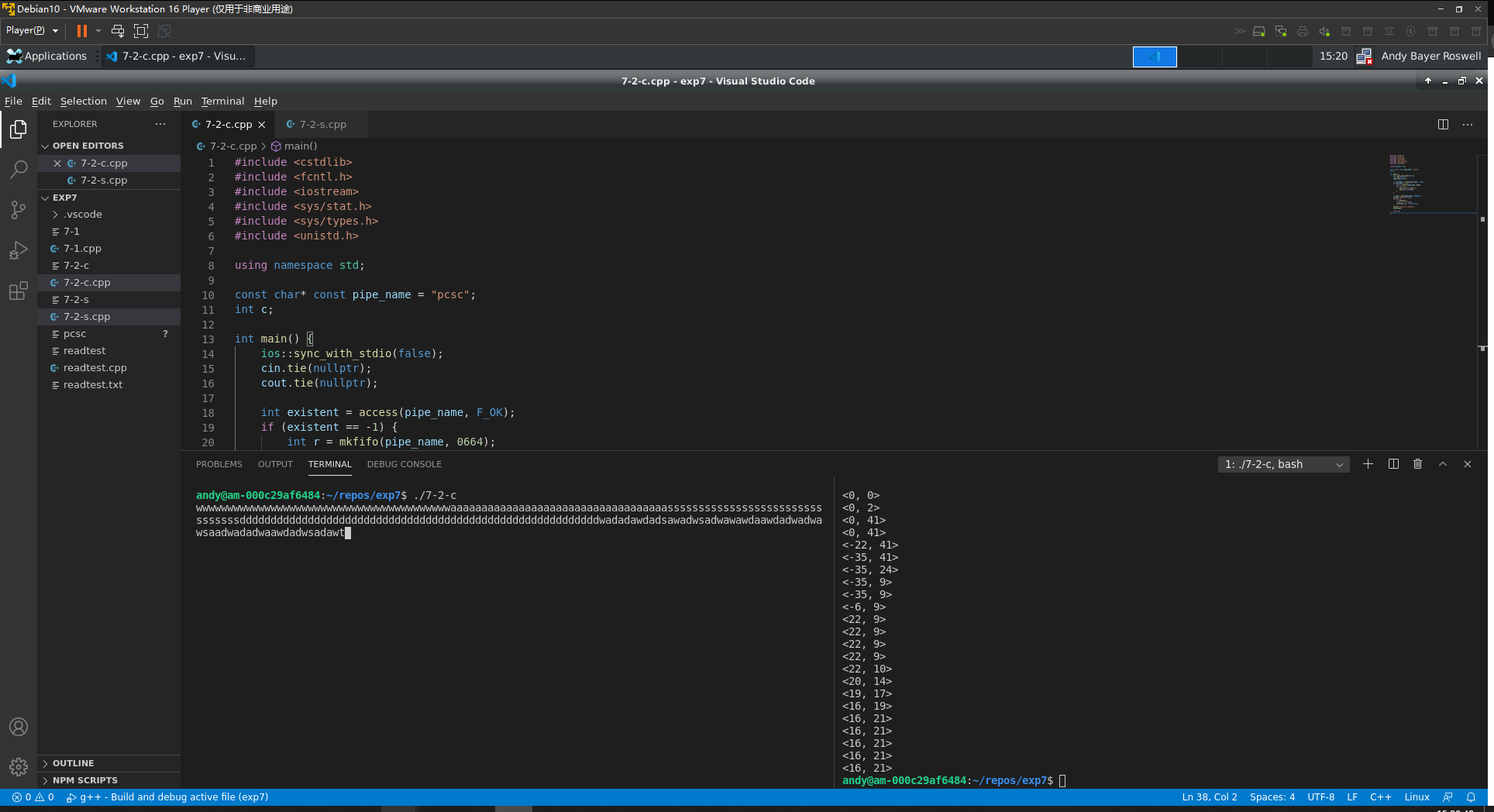The width and height of the screenshot is (1494, 812).
Task: Send Ctrl+Alt+Del to virtual machine
Action: [x=118, y=31]
